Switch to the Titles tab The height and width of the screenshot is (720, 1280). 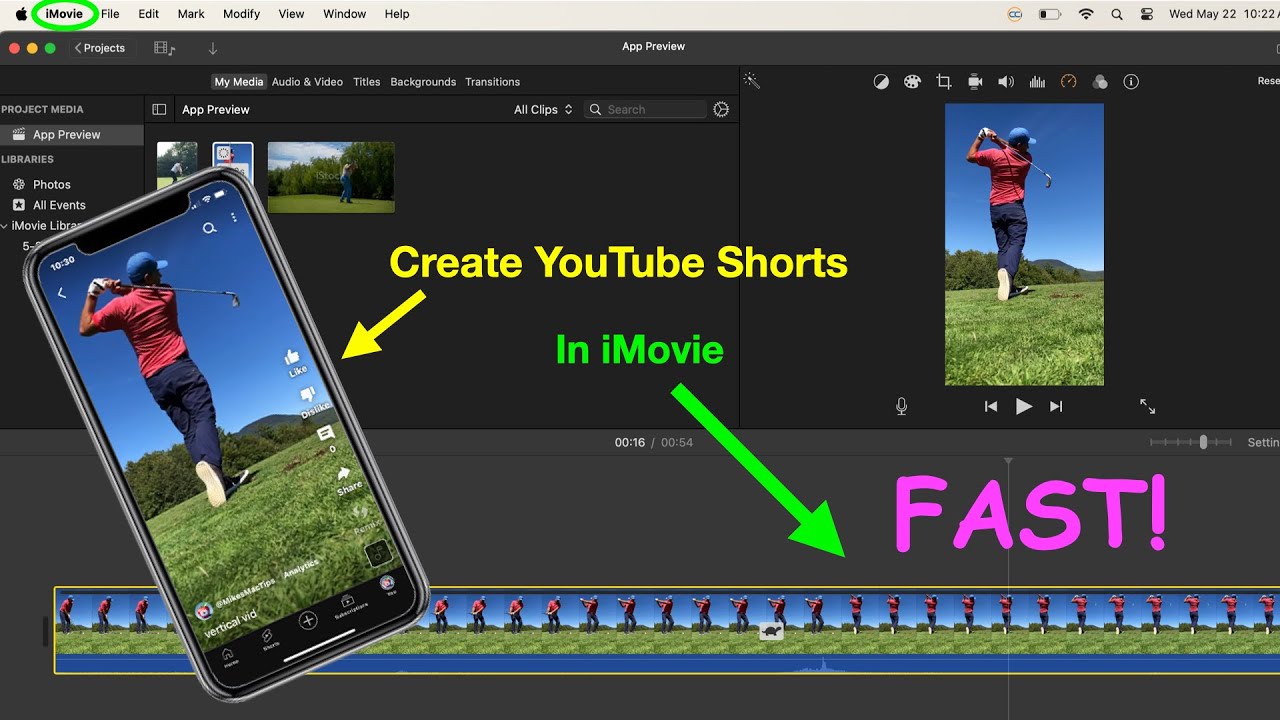[367, 82]
